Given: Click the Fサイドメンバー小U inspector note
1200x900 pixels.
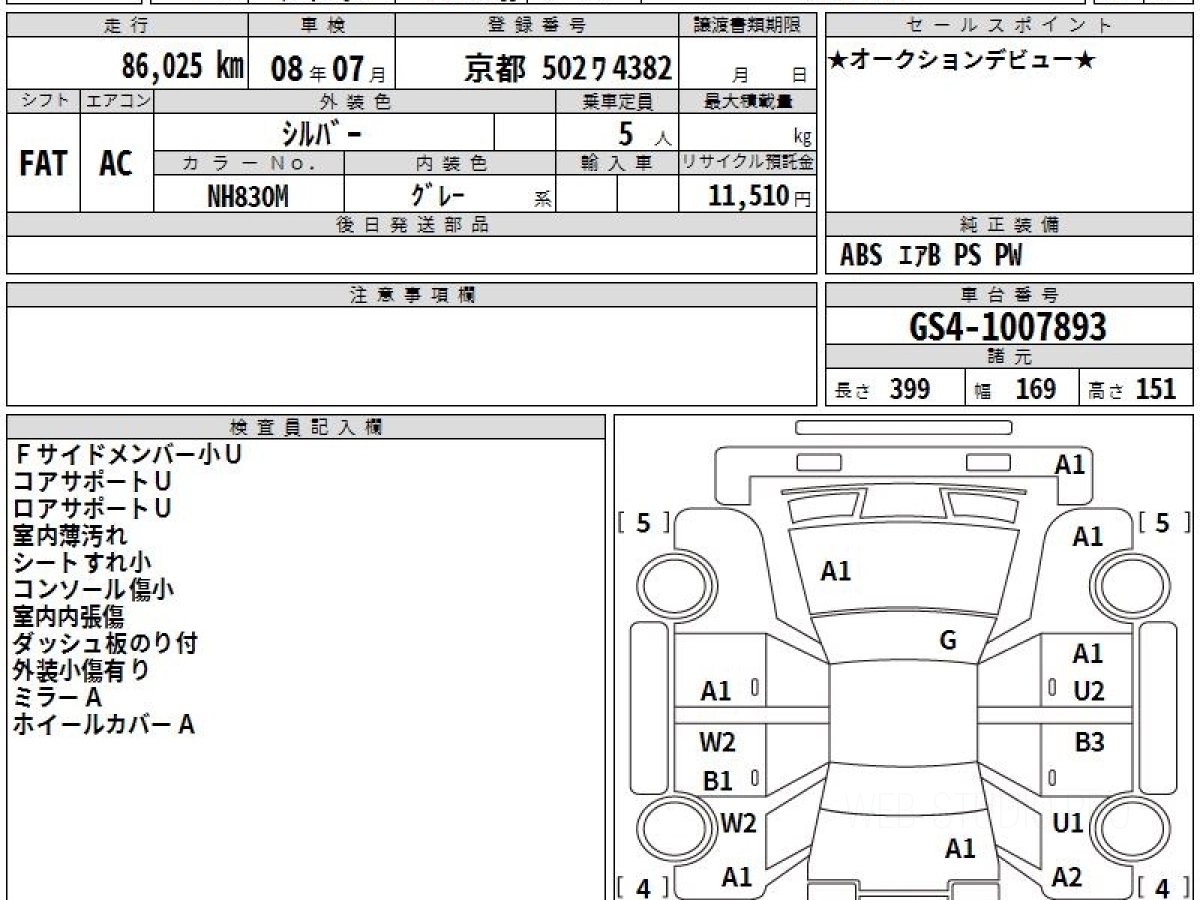Looking at the screenshot, I should [x=127, y=454].
